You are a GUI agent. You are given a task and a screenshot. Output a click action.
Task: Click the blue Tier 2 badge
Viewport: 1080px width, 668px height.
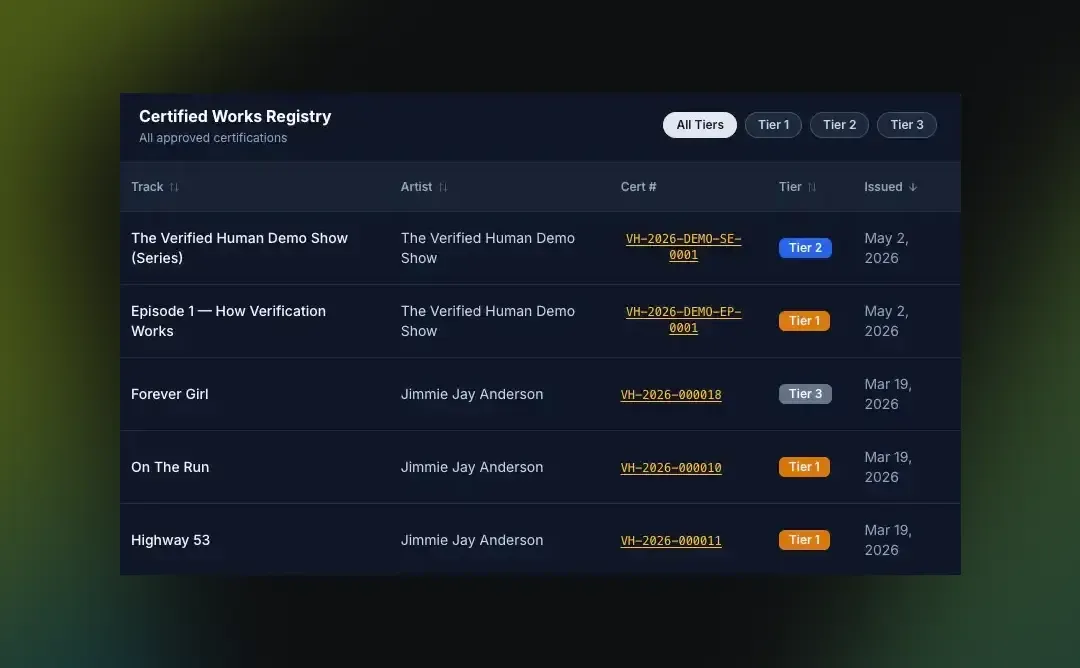click(805, 248)
